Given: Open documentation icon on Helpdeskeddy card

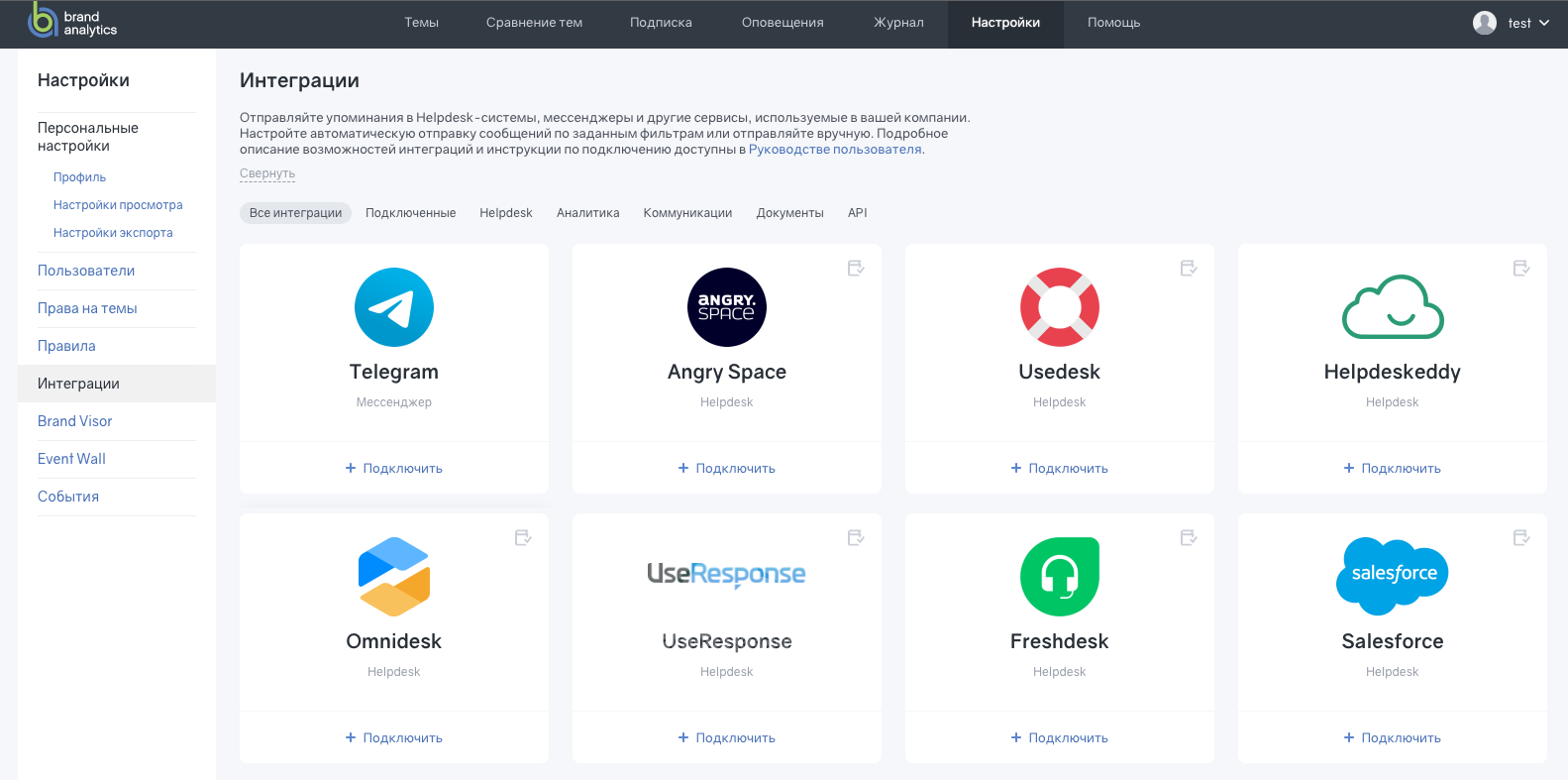Looking at the screenshot, I should point(1522,268).
